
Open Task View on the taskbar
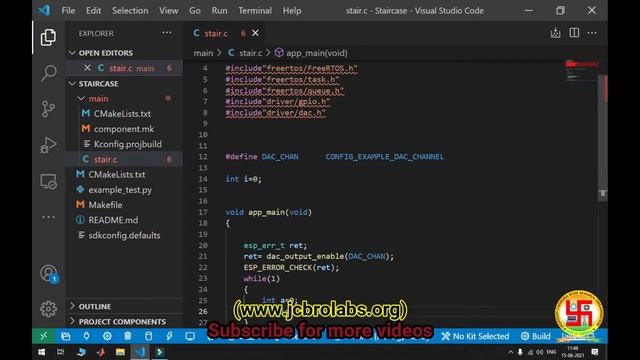pyautogui.click(x=60, y=352)
